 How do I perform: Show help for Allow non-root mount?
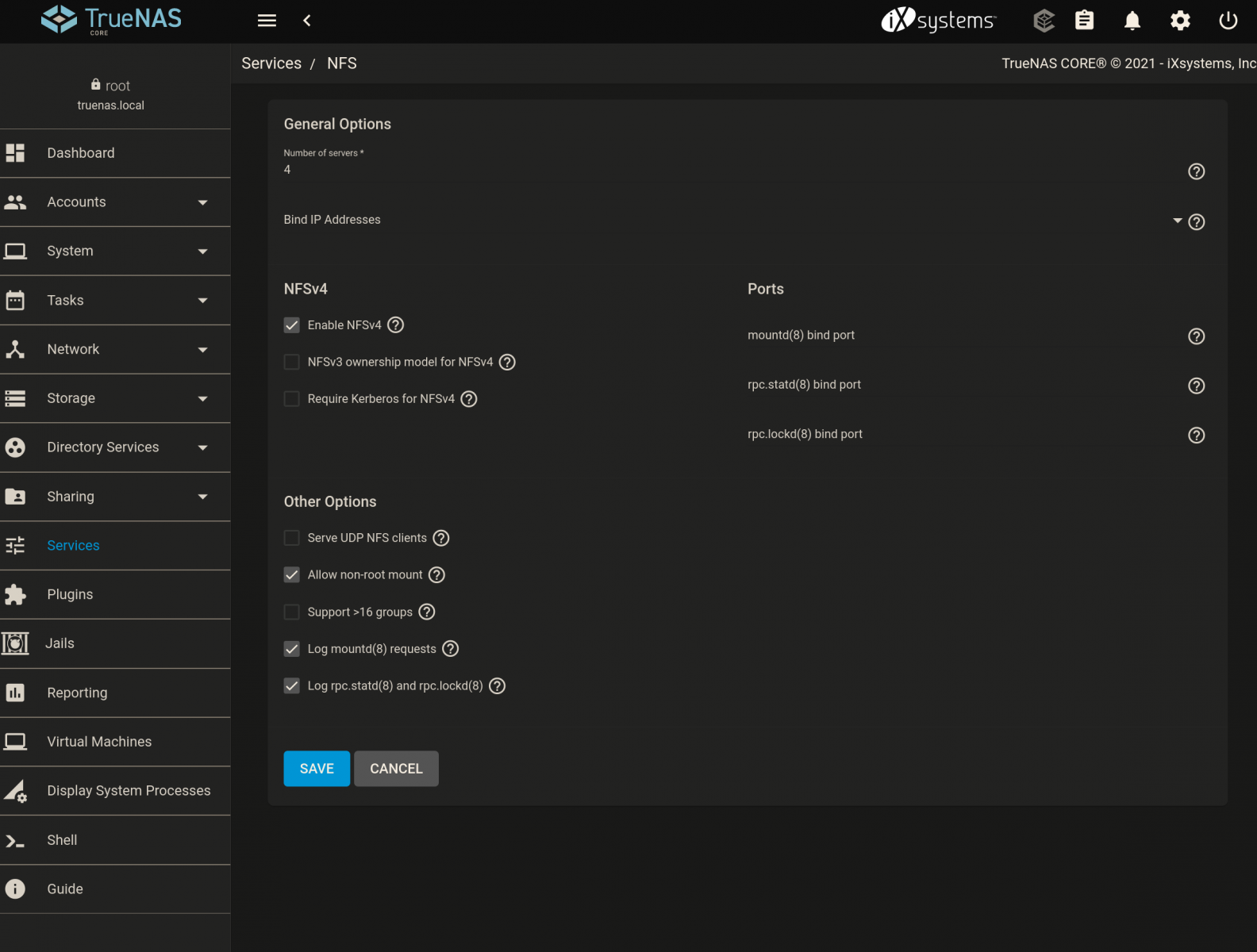click(x=436, y=575)
